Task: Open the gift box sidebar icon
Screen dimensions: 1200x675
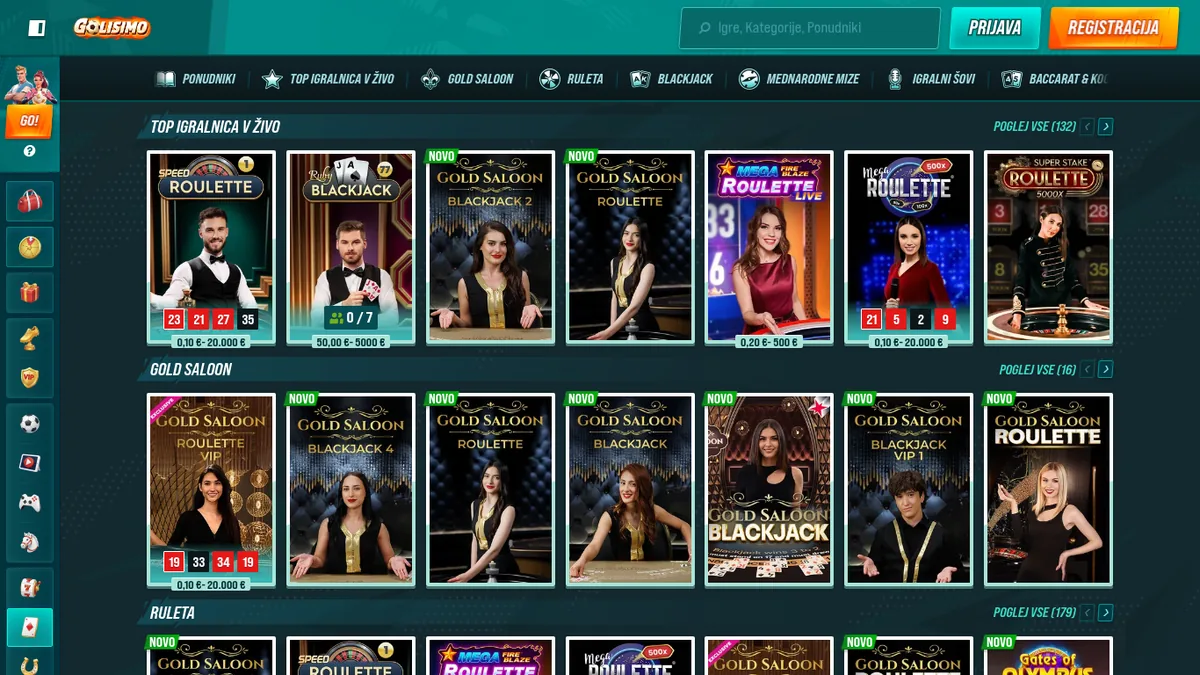Action: [30, 293]
